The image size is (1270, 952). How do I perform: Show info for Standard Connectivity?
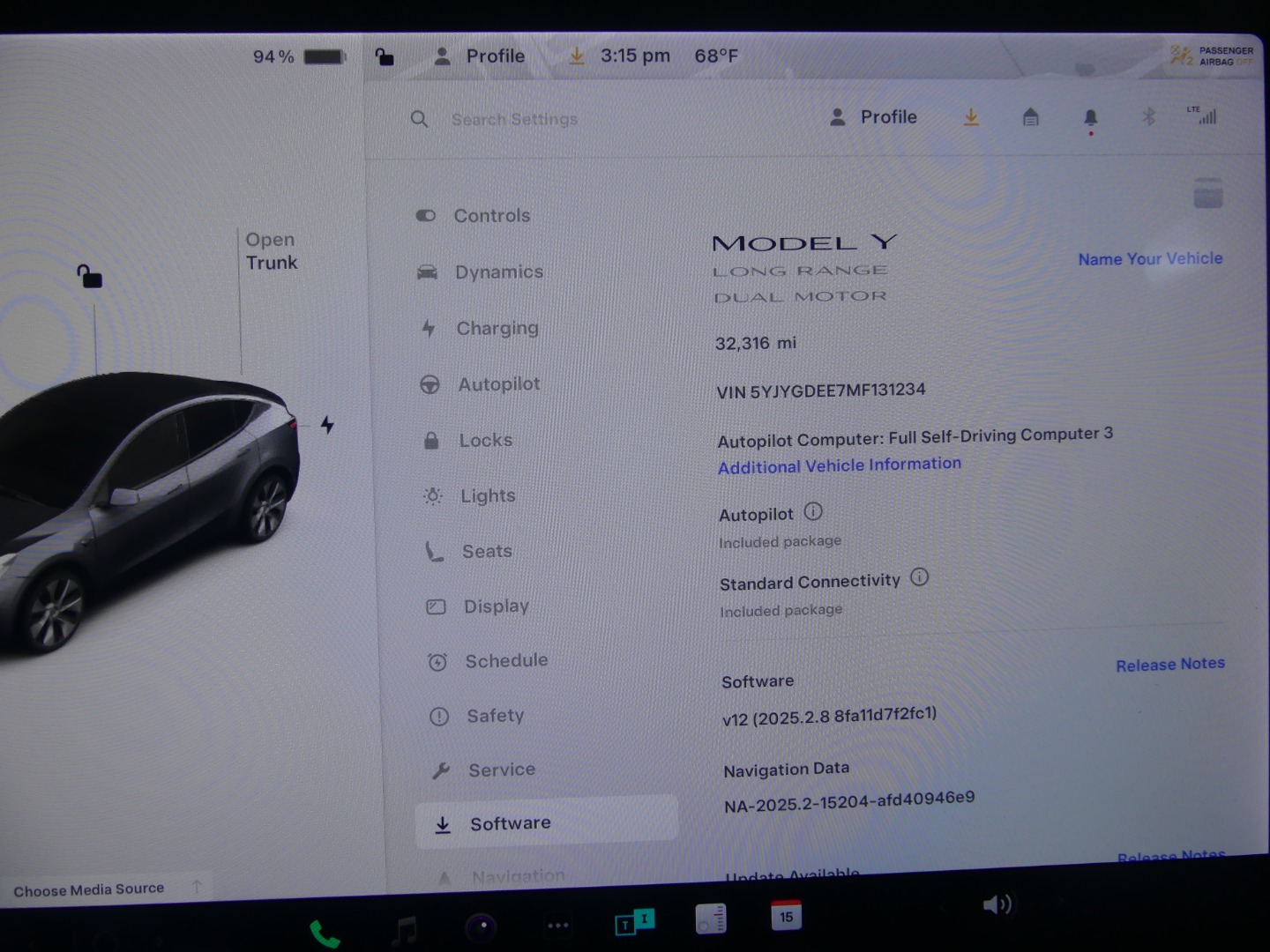click(x=919, y=577)
